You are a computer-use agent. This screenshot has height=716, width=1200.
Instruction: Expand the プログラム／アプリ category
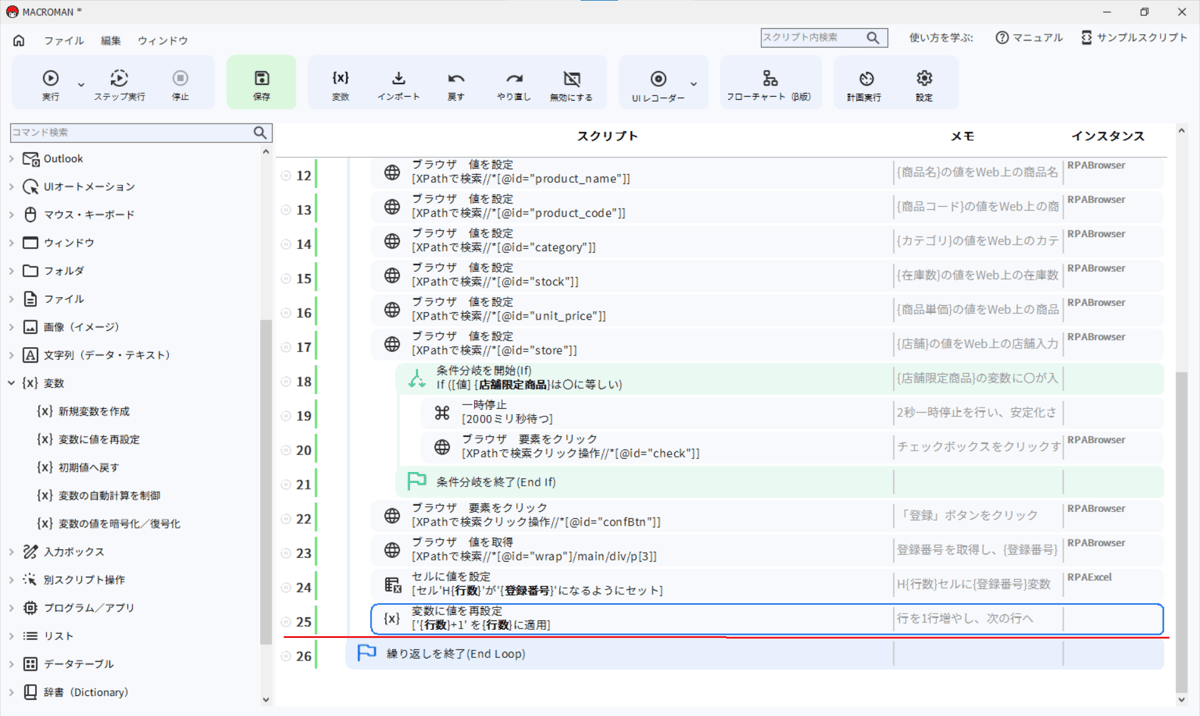(x=12, y=608)
